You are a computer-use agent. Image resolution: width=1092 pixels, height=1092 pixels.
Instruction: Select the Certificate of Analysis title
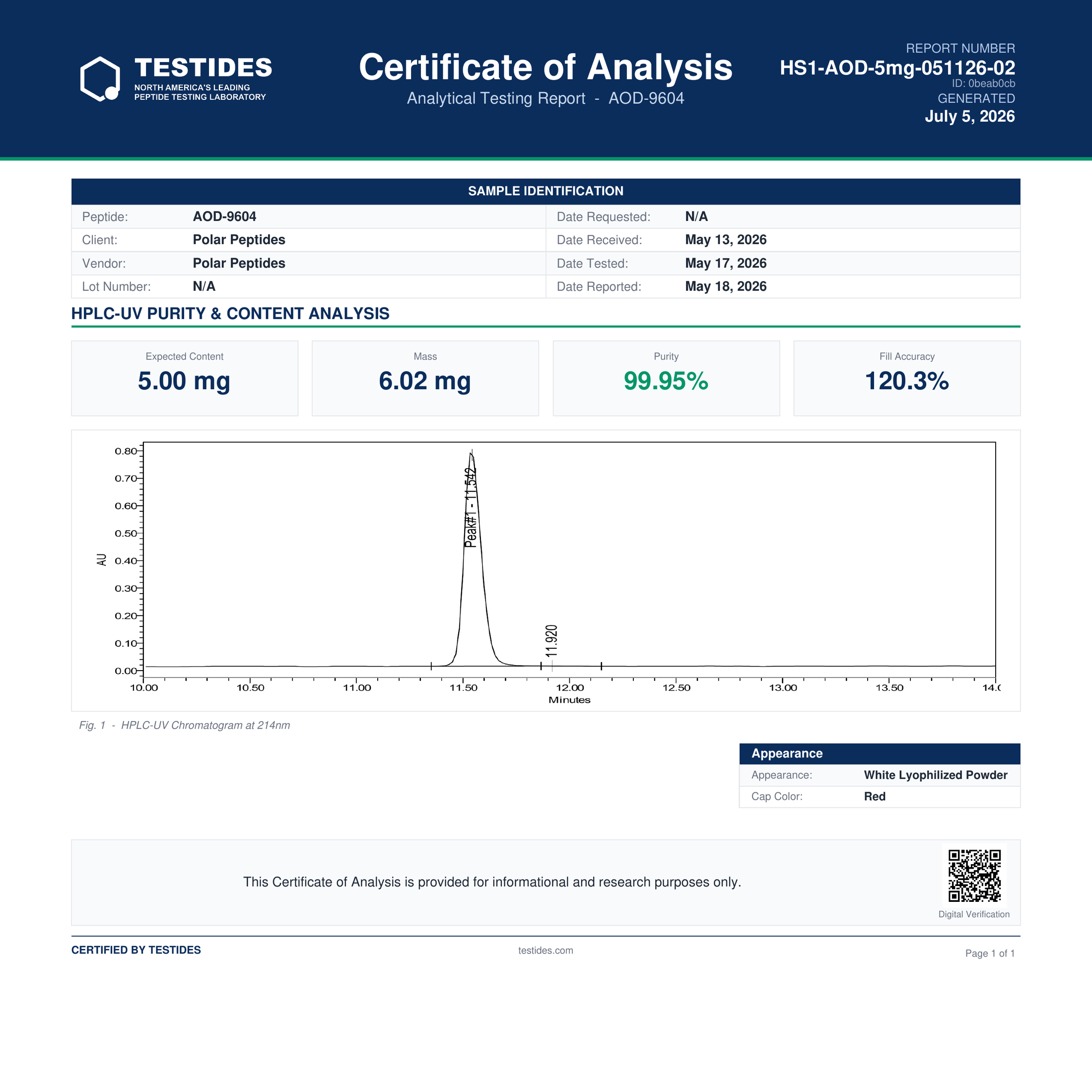546,68
